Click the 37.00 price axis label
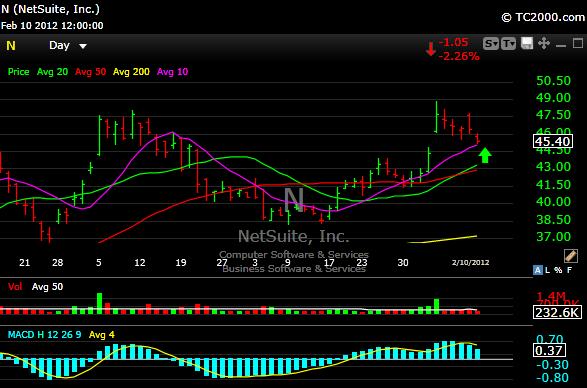The width and height of the screenshot is (587, 388). pyautogui.click(x=553, y=237)
